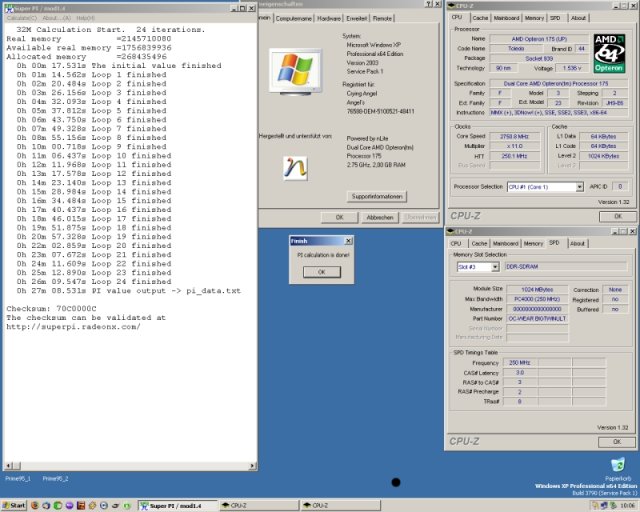Open the CPU tab in the lower CPU-Z window
This screenshot has height=512, width=640.
click(x=456, y=243)
